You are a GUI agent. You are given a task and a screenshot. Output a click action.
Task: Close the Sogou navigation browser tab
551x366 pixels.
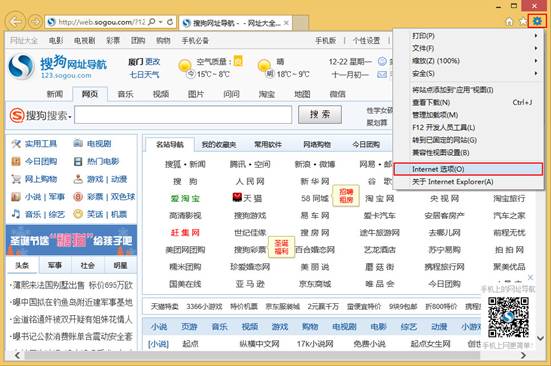tap(286, 23)
